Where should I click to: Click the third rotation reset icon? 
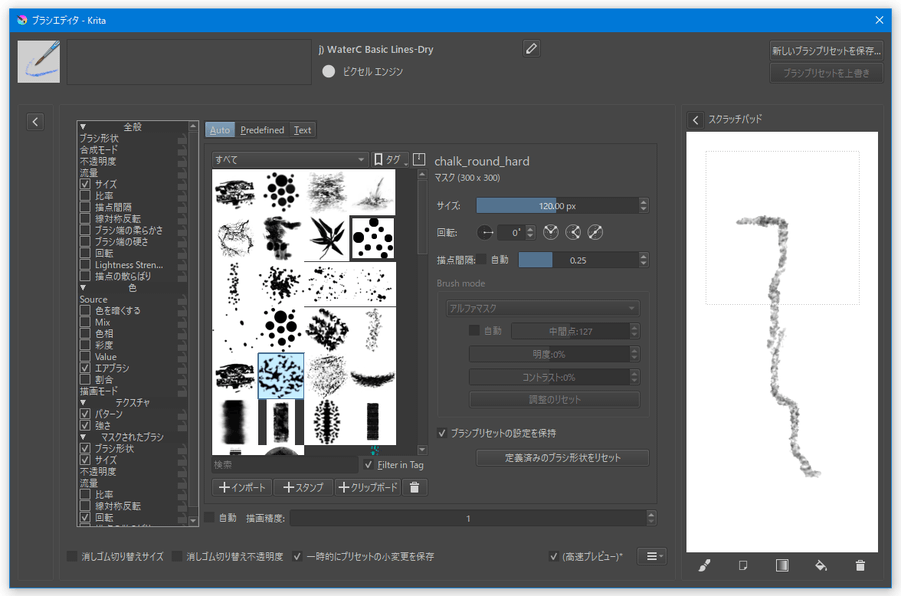click(x=595, y=232)
